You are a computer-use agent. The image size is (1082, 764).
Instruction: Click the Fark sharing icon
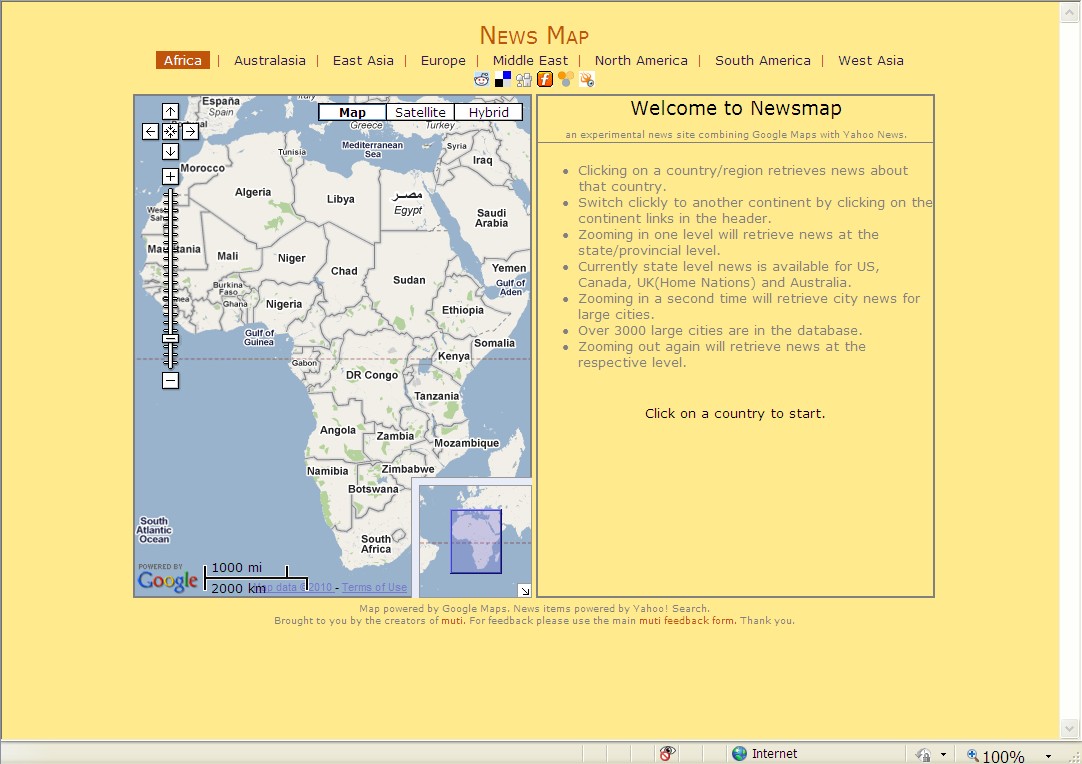[544, 79]
